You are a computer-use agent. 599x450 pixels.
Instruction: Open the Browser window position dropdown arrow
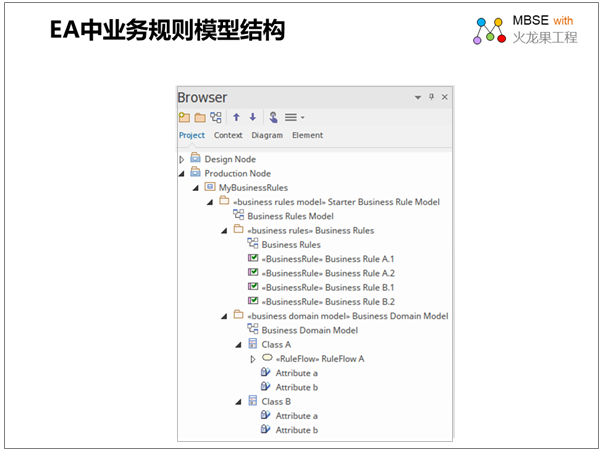(418, 97)
